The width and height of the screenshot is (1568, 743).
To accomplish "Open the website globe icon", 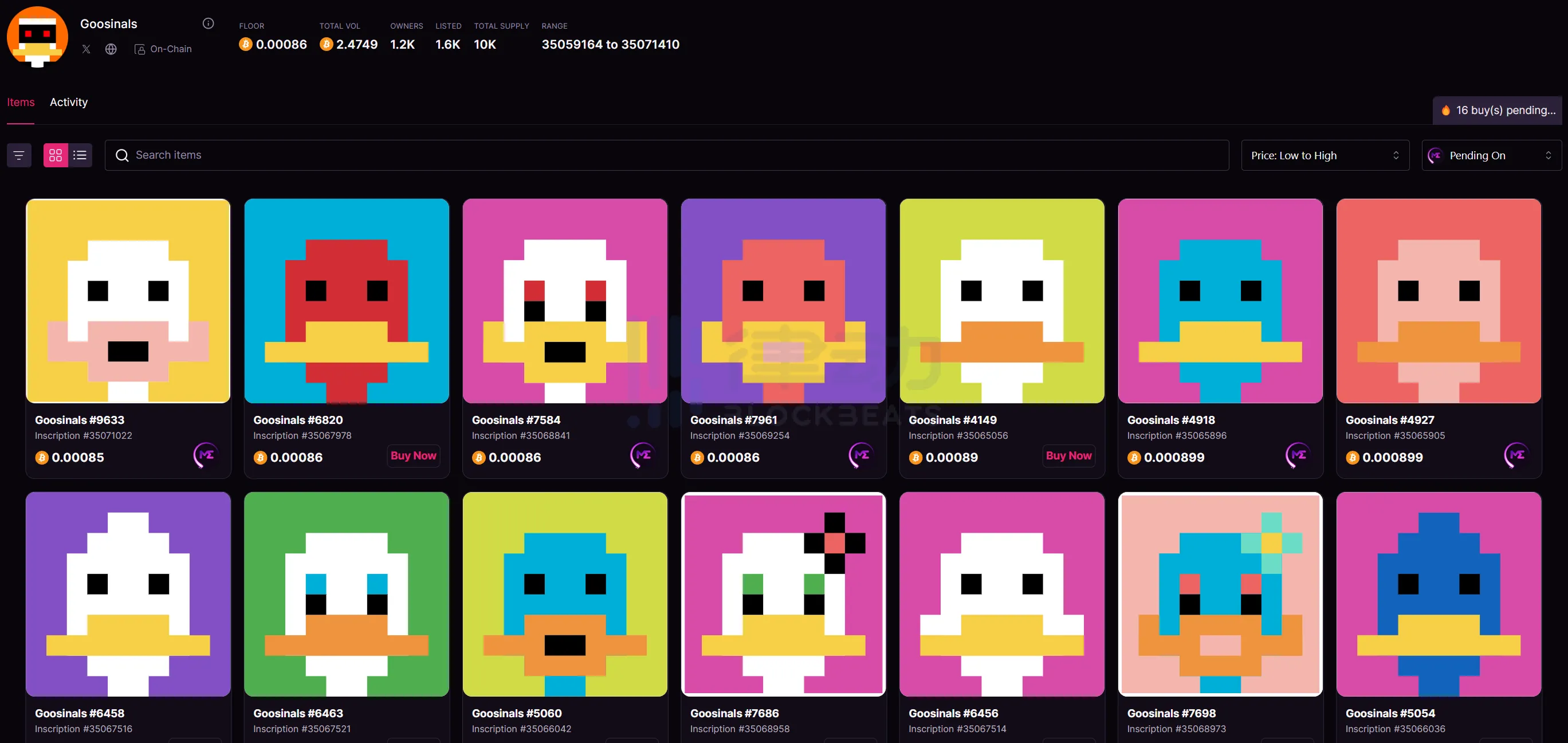I will point(111,49).
